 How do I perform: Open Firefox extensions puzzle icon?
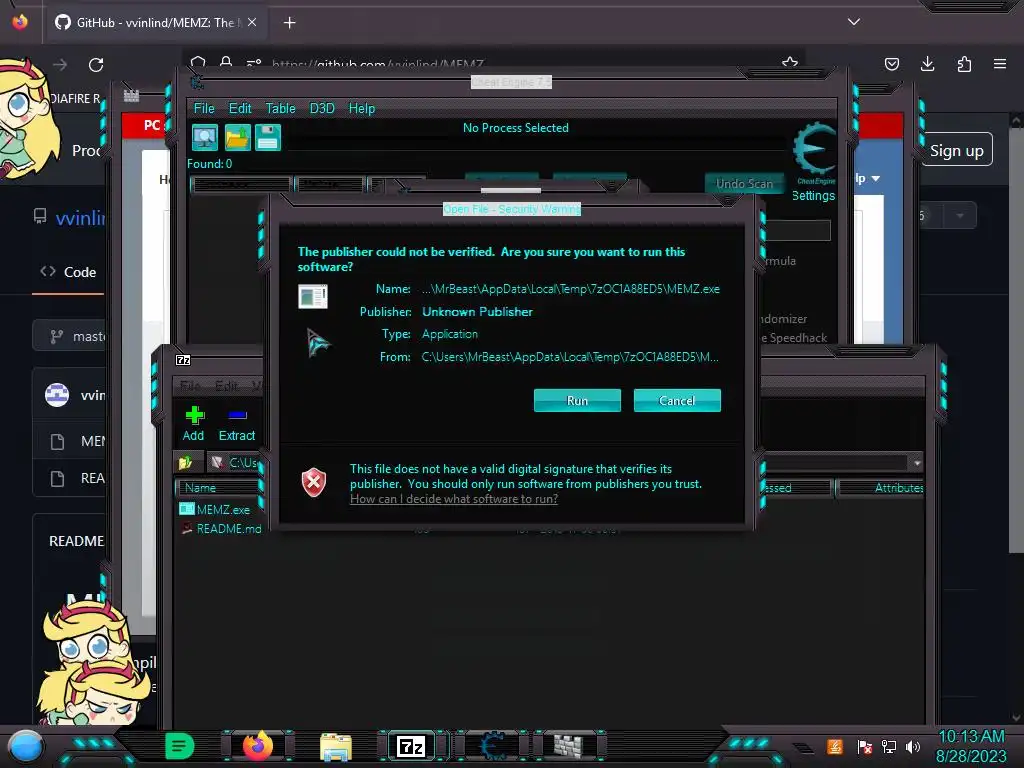pos(964,64)
